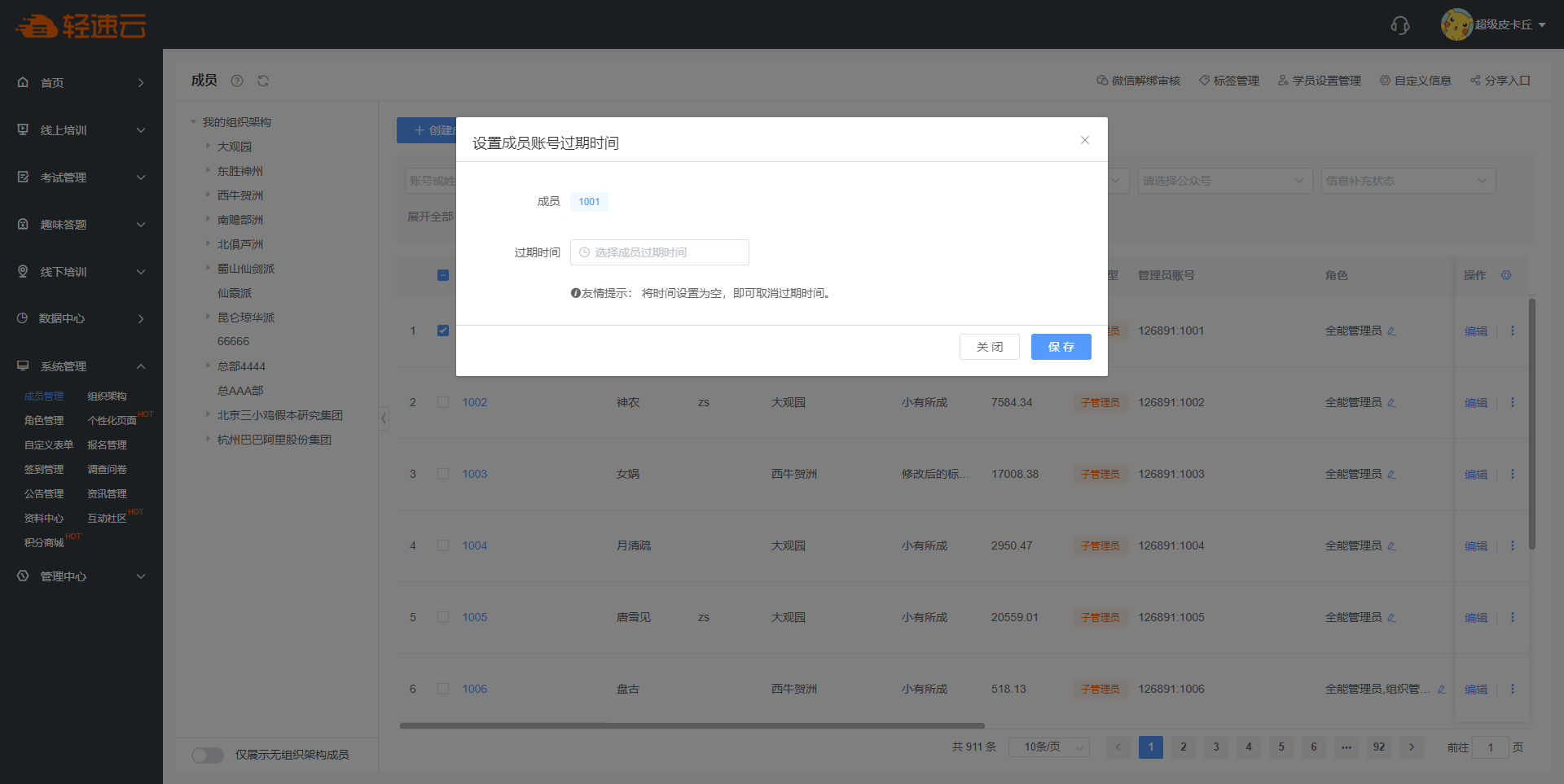Open the 请选择公众号 dropdown
Viewport: 1564px width, 784px height.
pos(1224,181)
